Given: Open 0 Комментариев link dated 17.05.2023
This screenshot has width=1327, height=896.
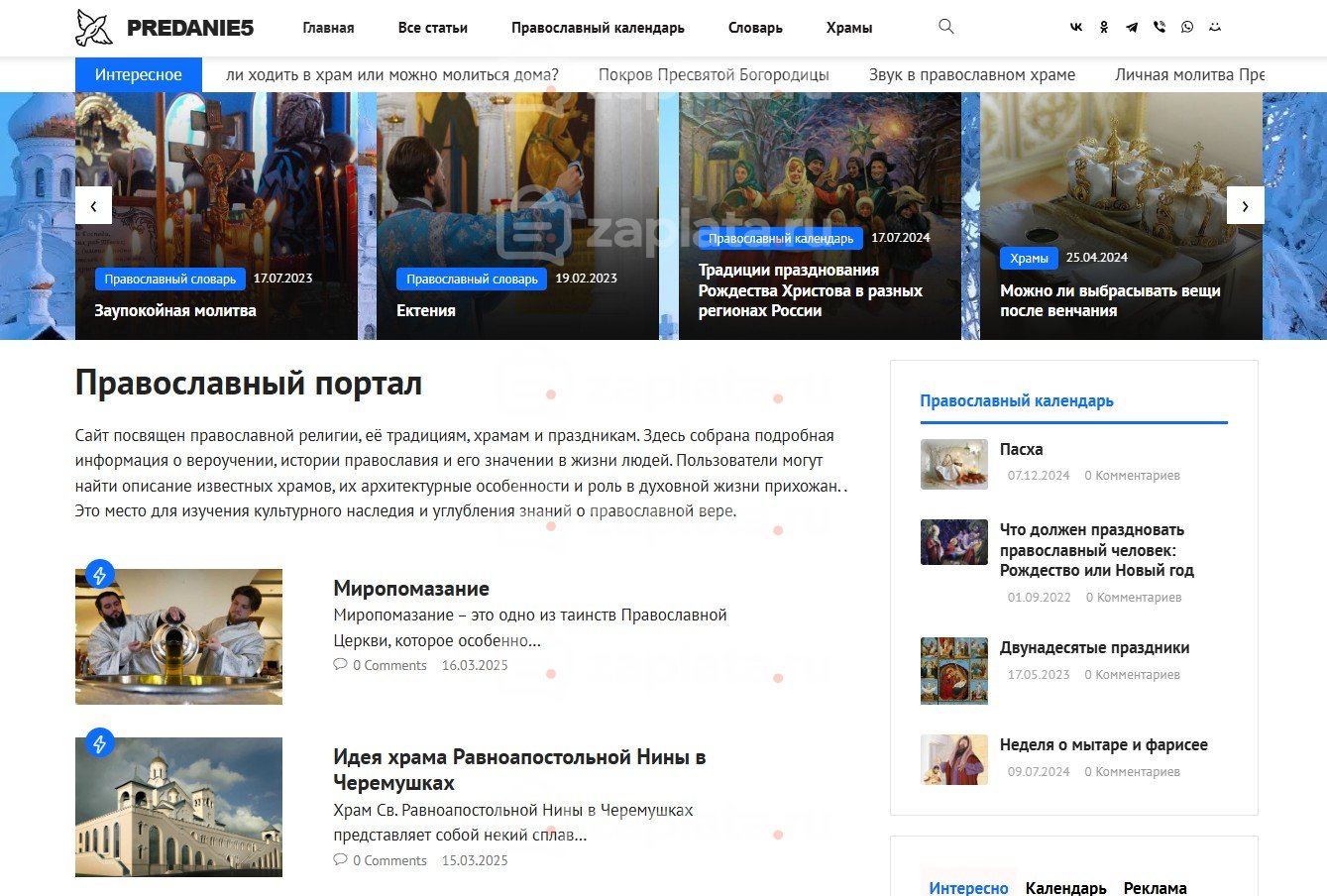Looking at the screenshot, I should click(1132, 675).
